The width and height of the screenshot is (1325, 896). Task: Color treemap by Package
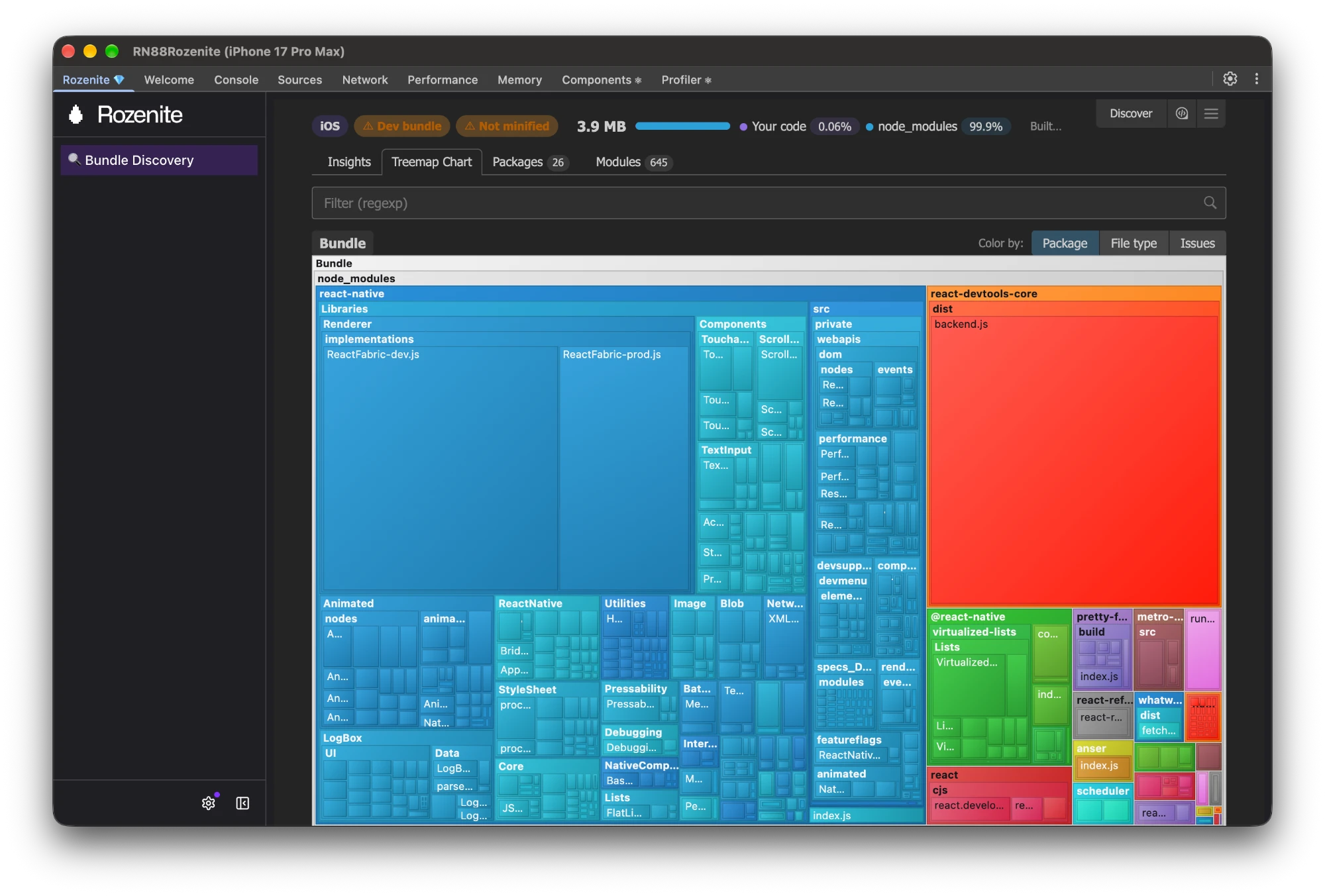[1065, 243]
